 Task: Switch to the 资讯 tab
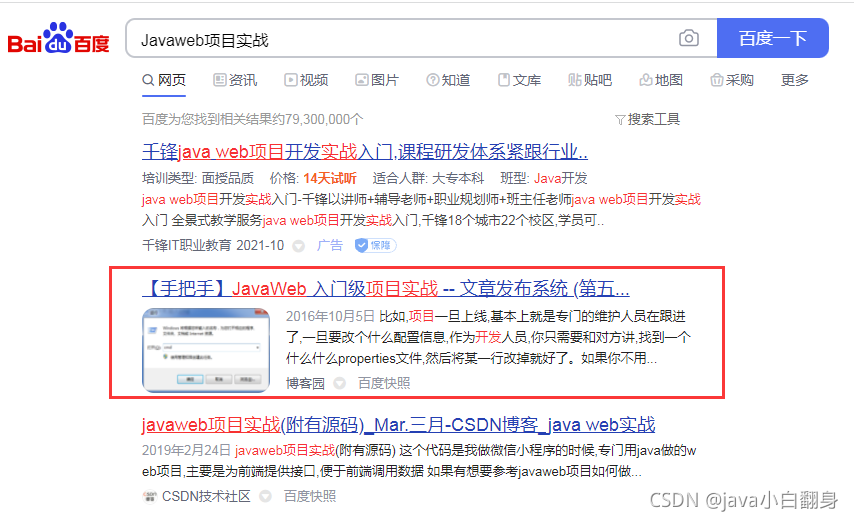click(235, 80)
